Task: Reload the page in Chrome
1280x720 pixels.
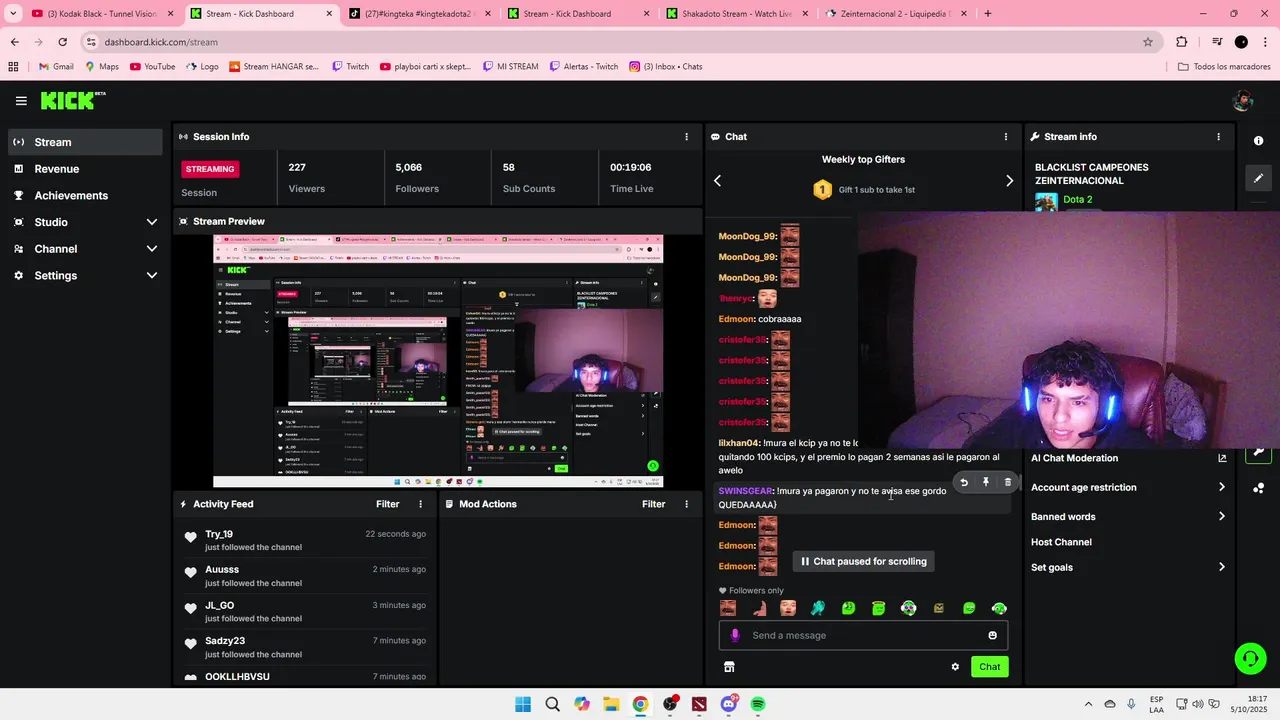Action: pos(62,42)
